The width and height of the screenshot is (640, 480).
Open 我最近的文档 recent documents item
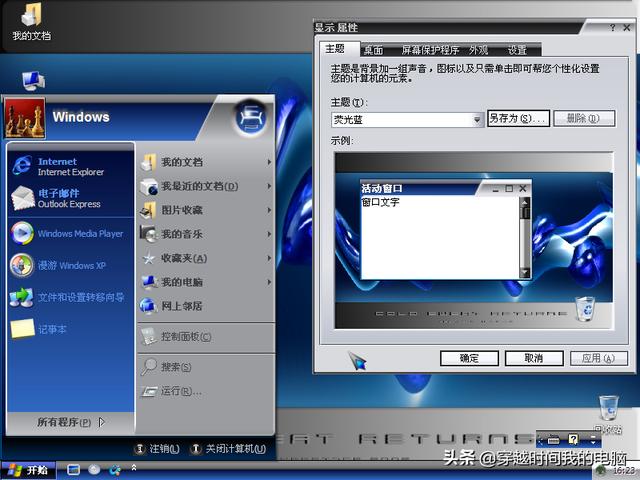(206, 186)
